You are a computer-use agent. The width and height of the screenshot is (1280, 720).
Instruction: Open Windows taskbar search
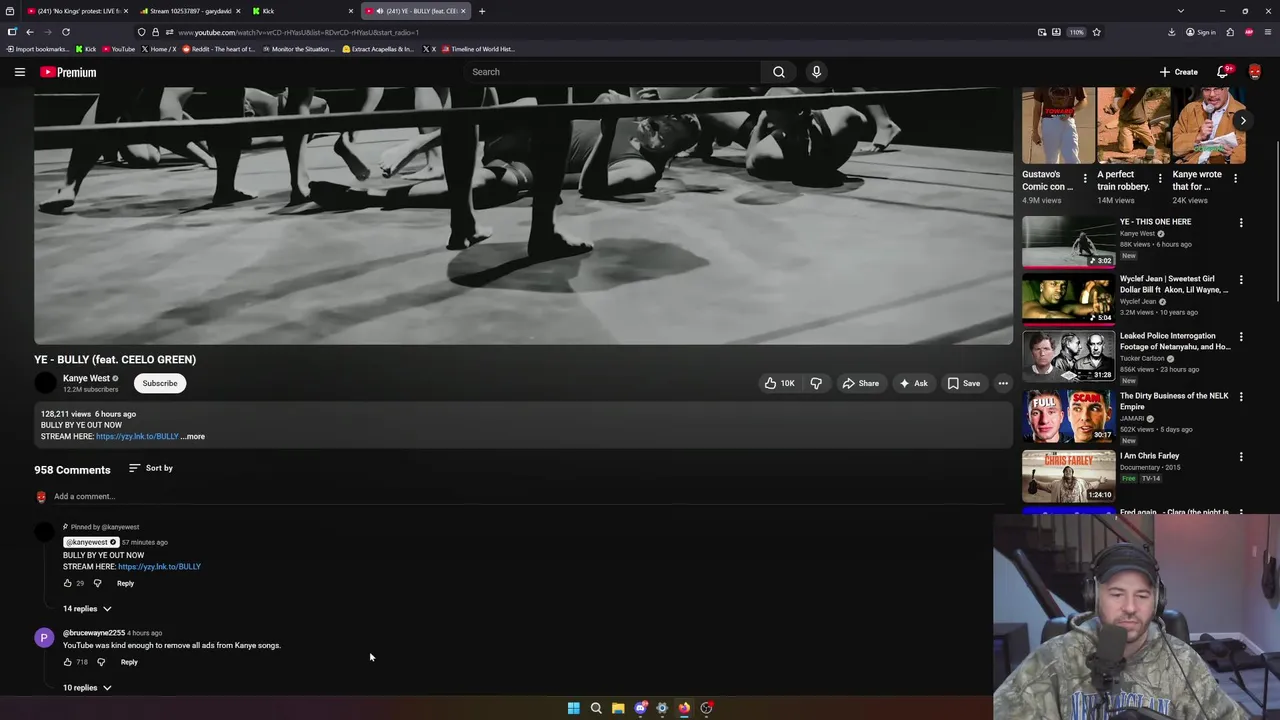596,708
